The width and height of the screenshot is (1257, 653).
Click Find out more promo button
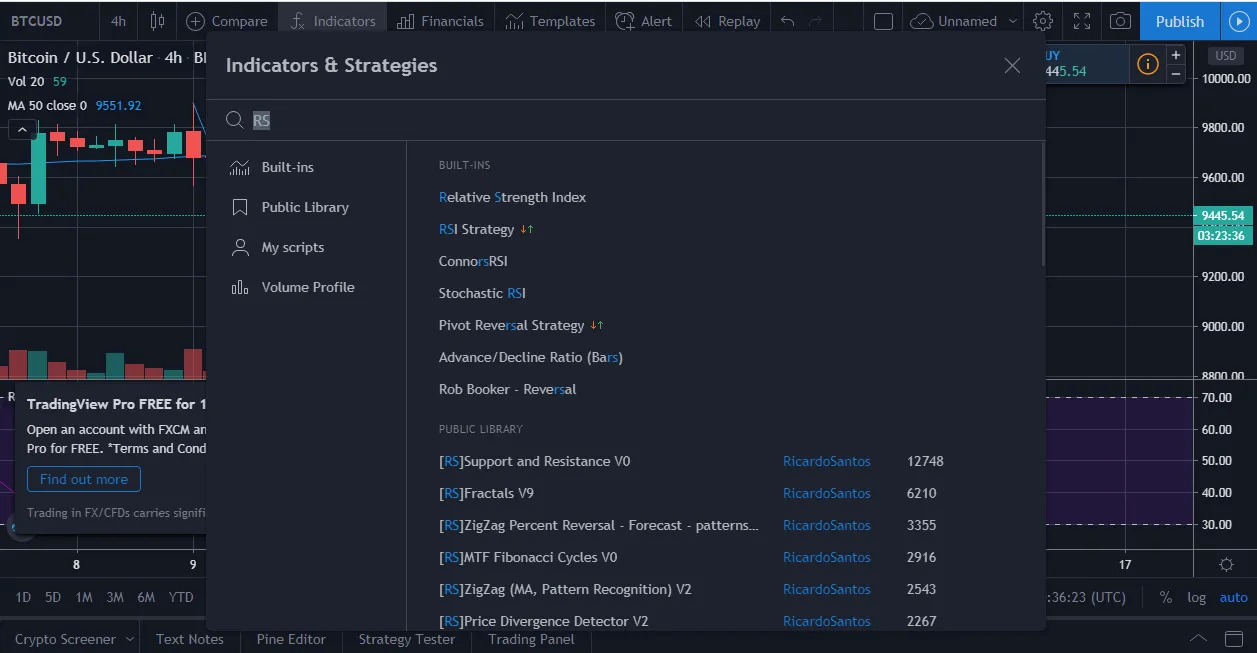tap(84, 479)
